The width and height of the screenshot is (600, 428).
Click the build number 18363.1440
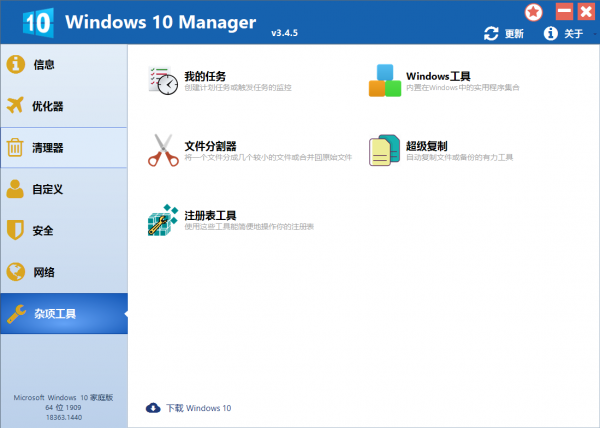(64, 417)
